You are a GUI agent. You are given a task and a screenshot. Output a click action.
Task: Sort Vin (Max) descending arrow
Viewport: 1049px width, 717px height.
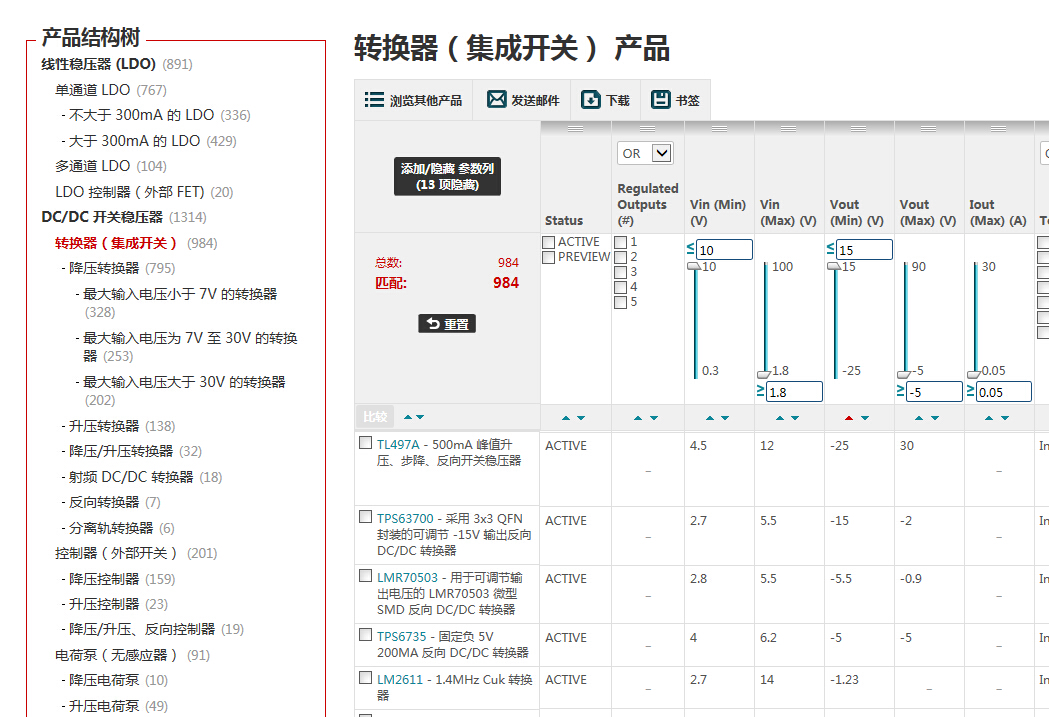(x=795, y=418)
